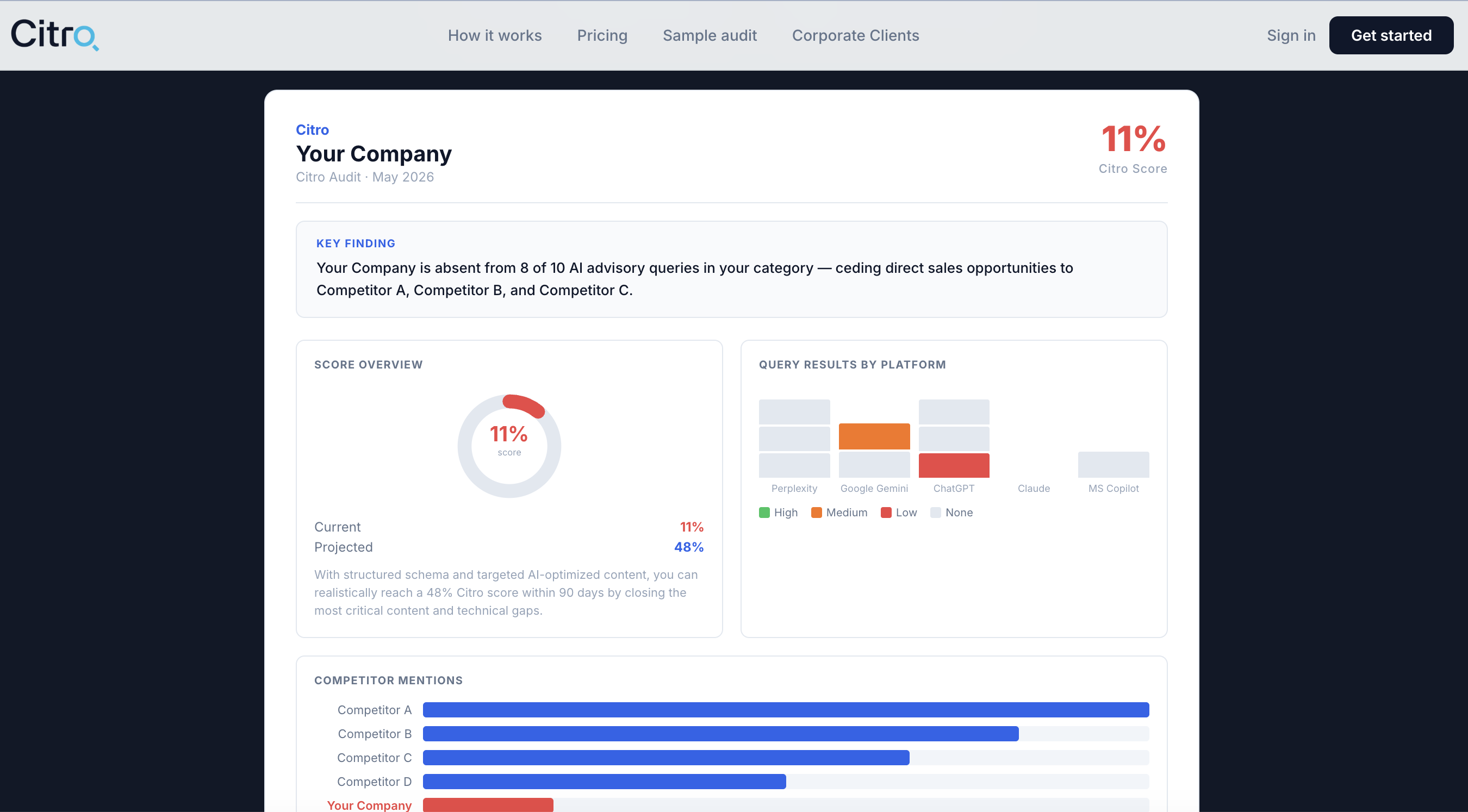Image resolution: width=1468 pixels, height=812 pixels.
Task: Select the gray None legend swatch
Action: pos(936,513)
